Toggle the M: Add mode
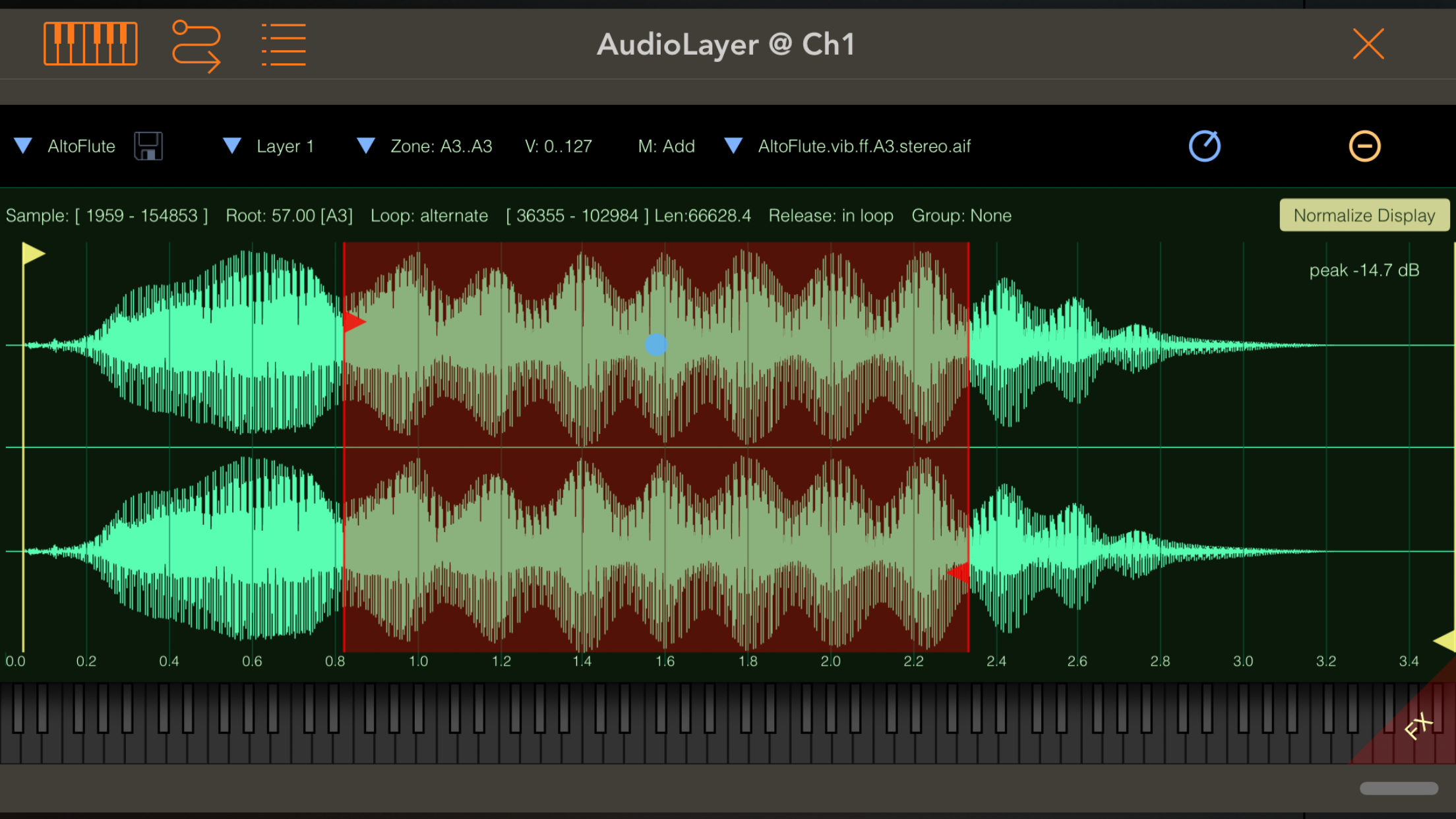This screenshot has height=819, width=1456. point(666,146)
